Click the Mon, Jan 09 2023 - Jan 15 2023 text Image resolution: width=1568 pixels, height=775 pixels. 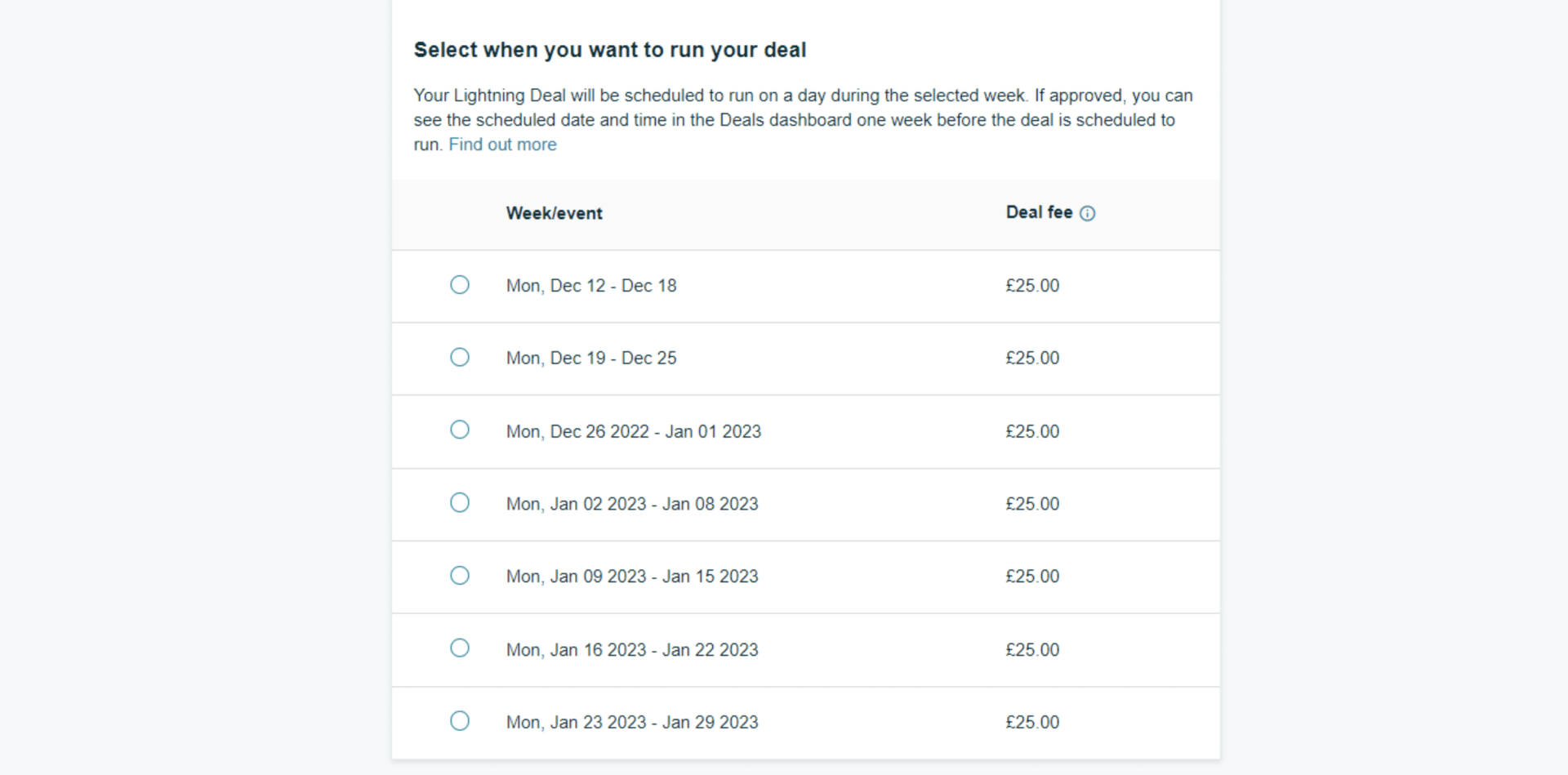click(632, 577)
